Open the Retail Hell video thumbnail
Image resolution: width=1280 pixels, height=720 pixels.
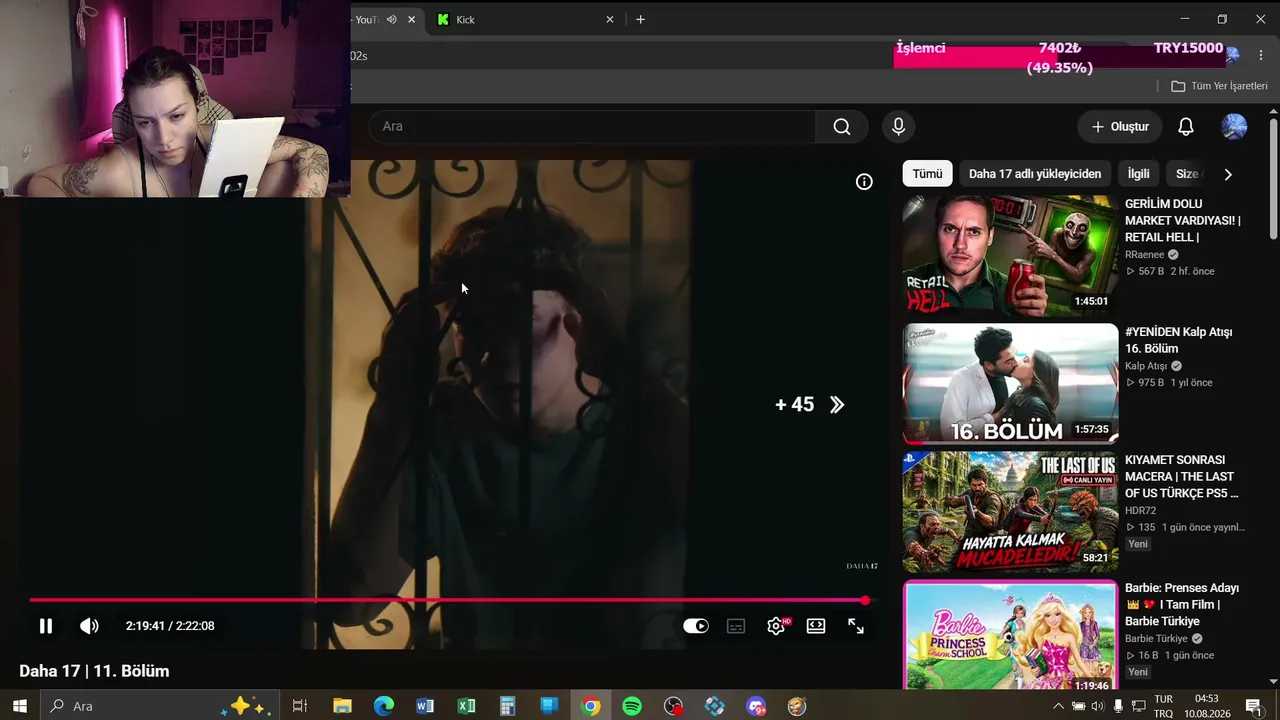click(x=1010, y=255)
